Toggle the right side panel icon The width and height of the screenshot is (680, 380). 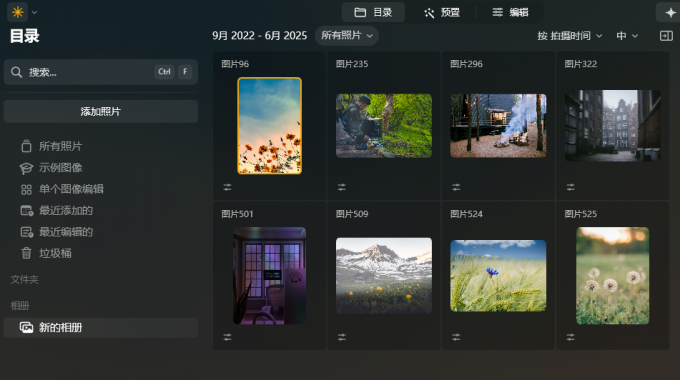click(666, 36)
